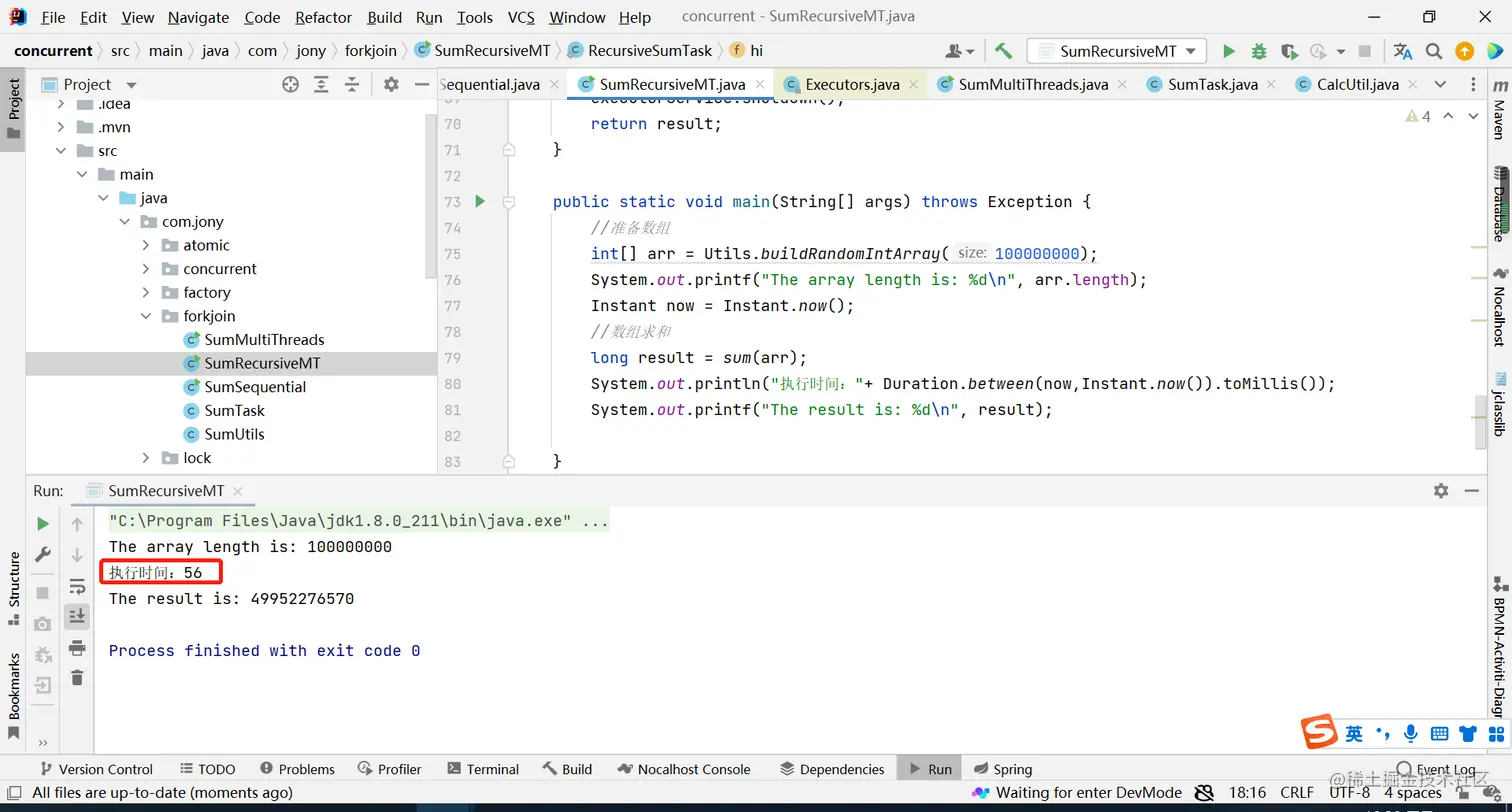Open Search Everywhere magnifier icon
Screen dimensions: 1512x812
coord(1434,51)
